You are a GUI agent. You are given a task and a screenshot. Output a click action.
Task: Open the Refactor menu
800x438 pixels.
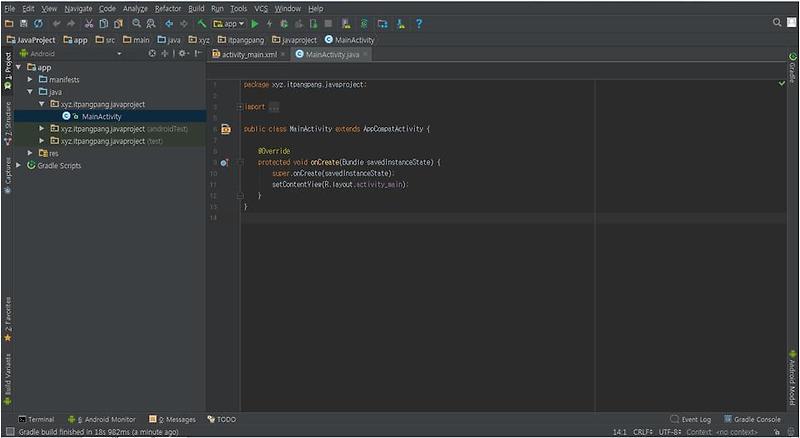click(167, 8)
